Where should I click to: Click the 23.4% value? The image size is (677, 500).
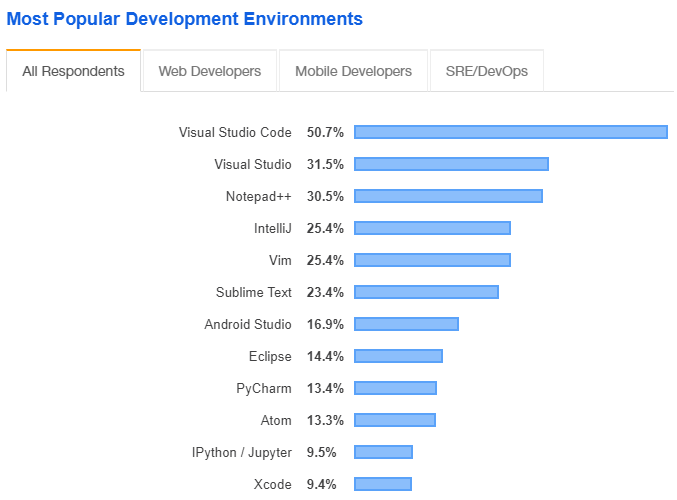pyautogui.click(x=325, y=292)
